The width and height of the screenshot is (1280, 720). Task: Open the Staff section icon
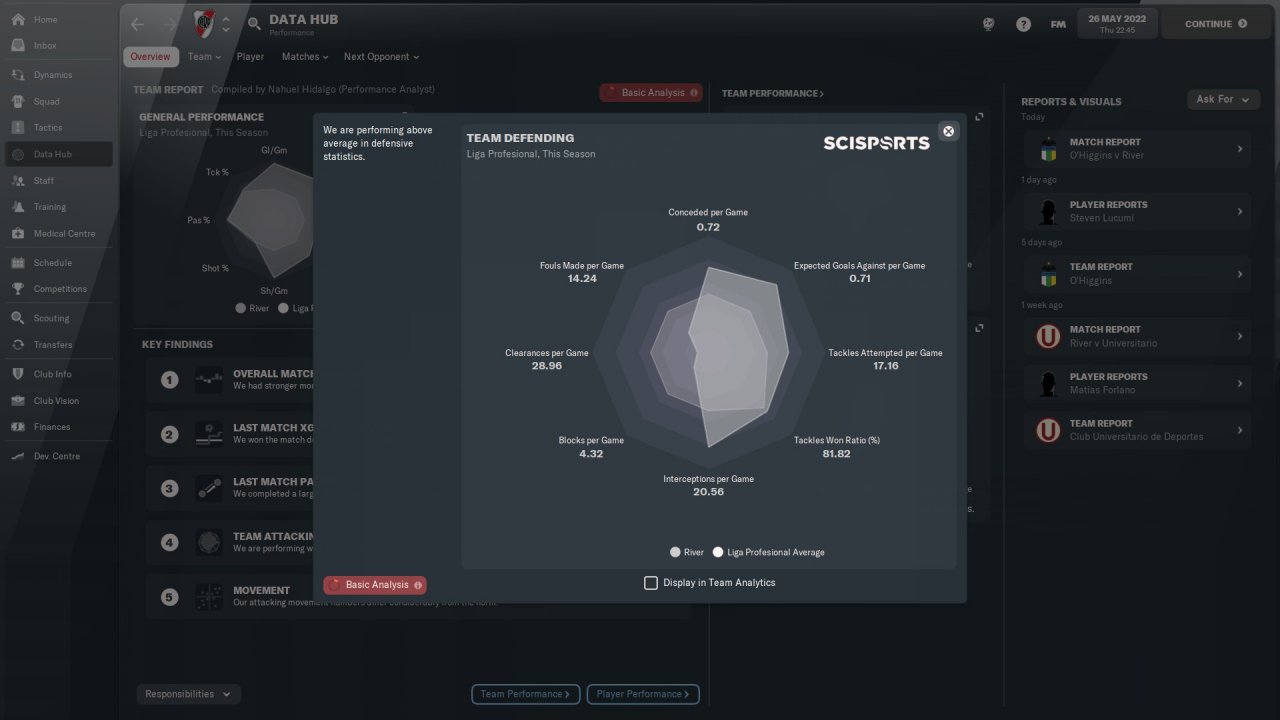click(18, 181)
